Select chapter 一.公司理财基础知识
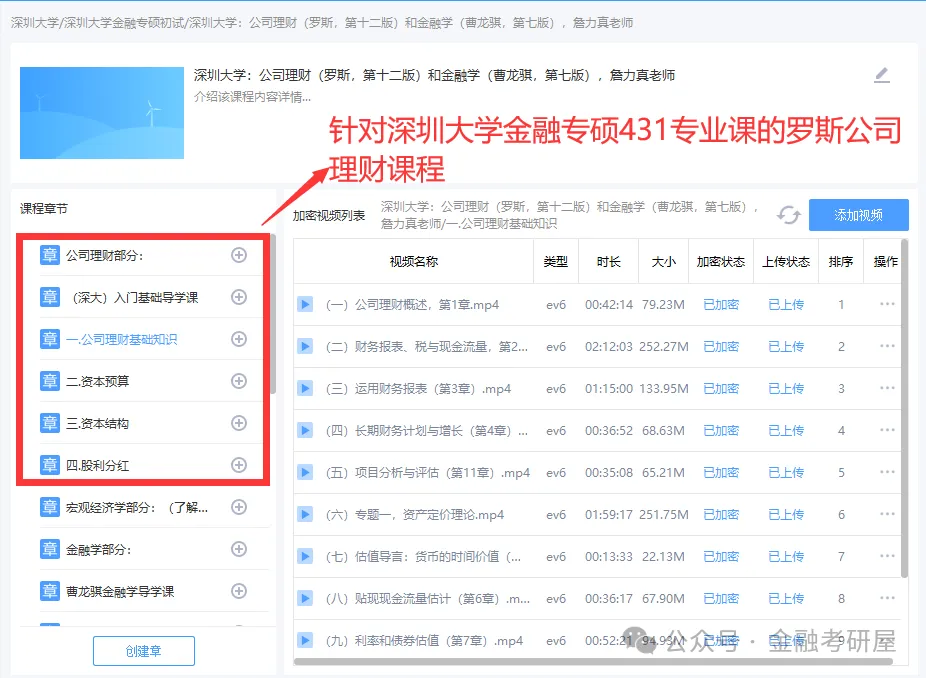926x678 pixels. [121, 339]
